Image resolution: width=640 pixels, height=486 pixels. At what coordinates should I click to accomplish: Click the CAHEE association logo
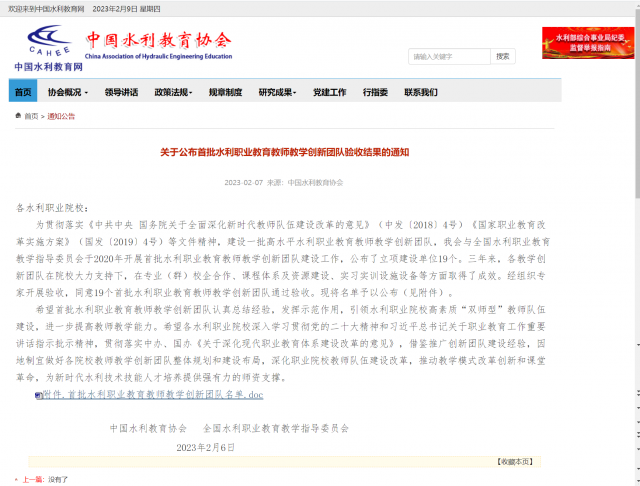(x=48, y=43)
